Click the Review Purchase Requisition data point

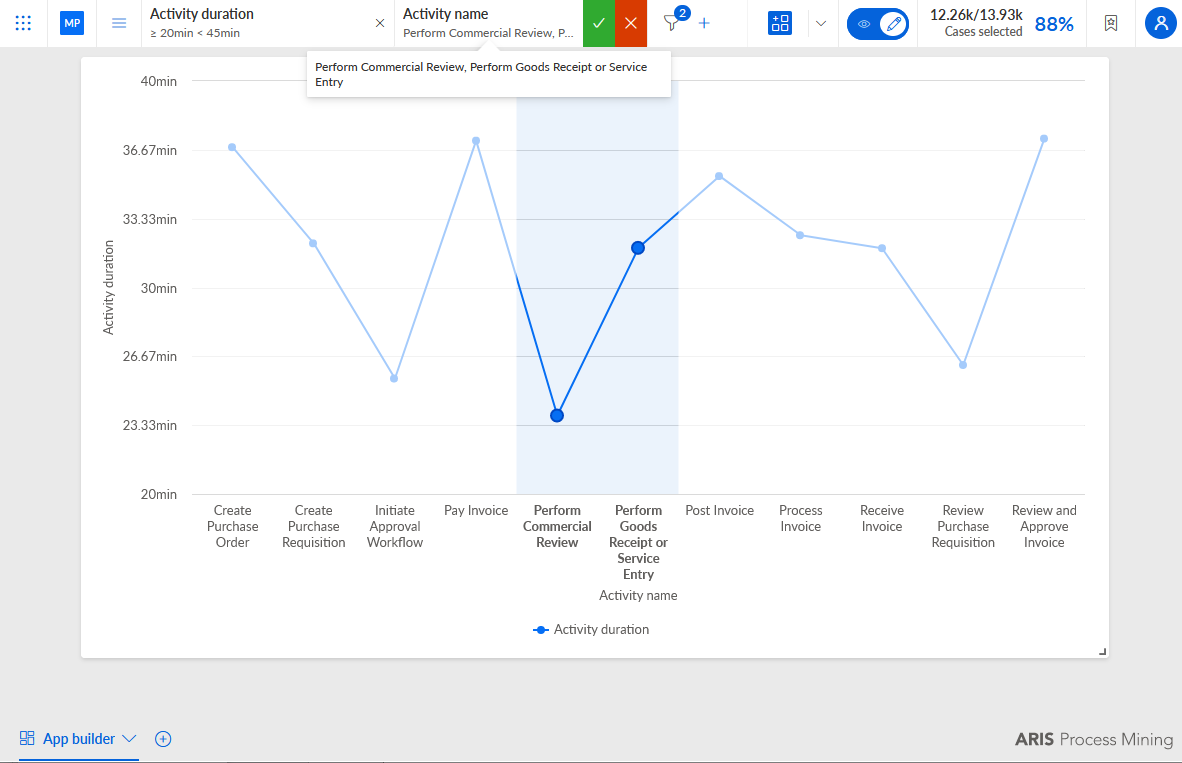click(x=963, y=365)
